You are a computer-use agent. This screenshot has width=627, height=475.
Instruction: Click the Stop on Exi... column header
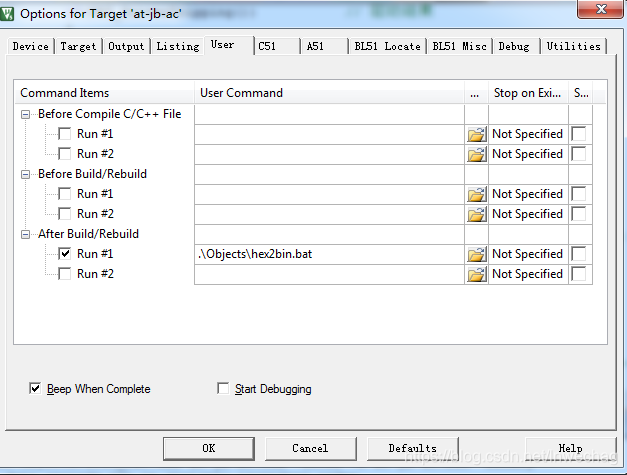pos(528,93)
